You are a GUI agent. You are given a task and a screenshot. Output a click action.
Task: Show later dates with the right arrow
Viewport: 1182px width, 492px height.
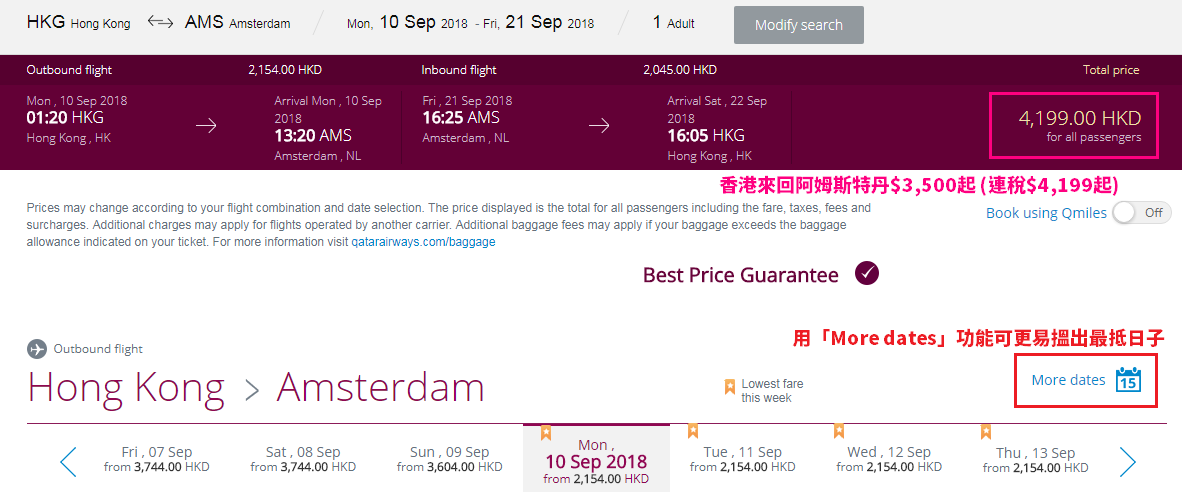pos(1127,462)
